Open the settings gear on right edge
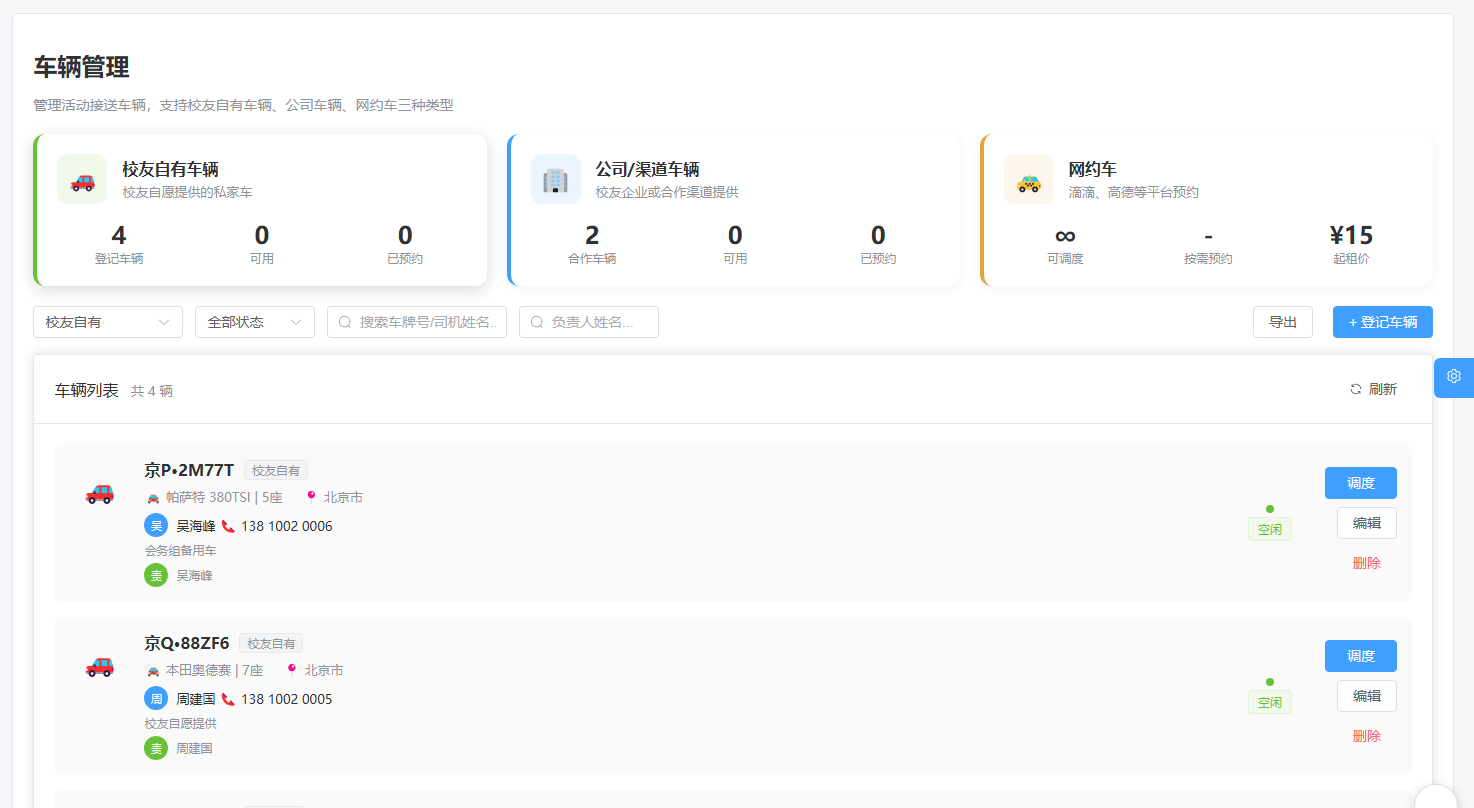 [x=1454, y=377]
